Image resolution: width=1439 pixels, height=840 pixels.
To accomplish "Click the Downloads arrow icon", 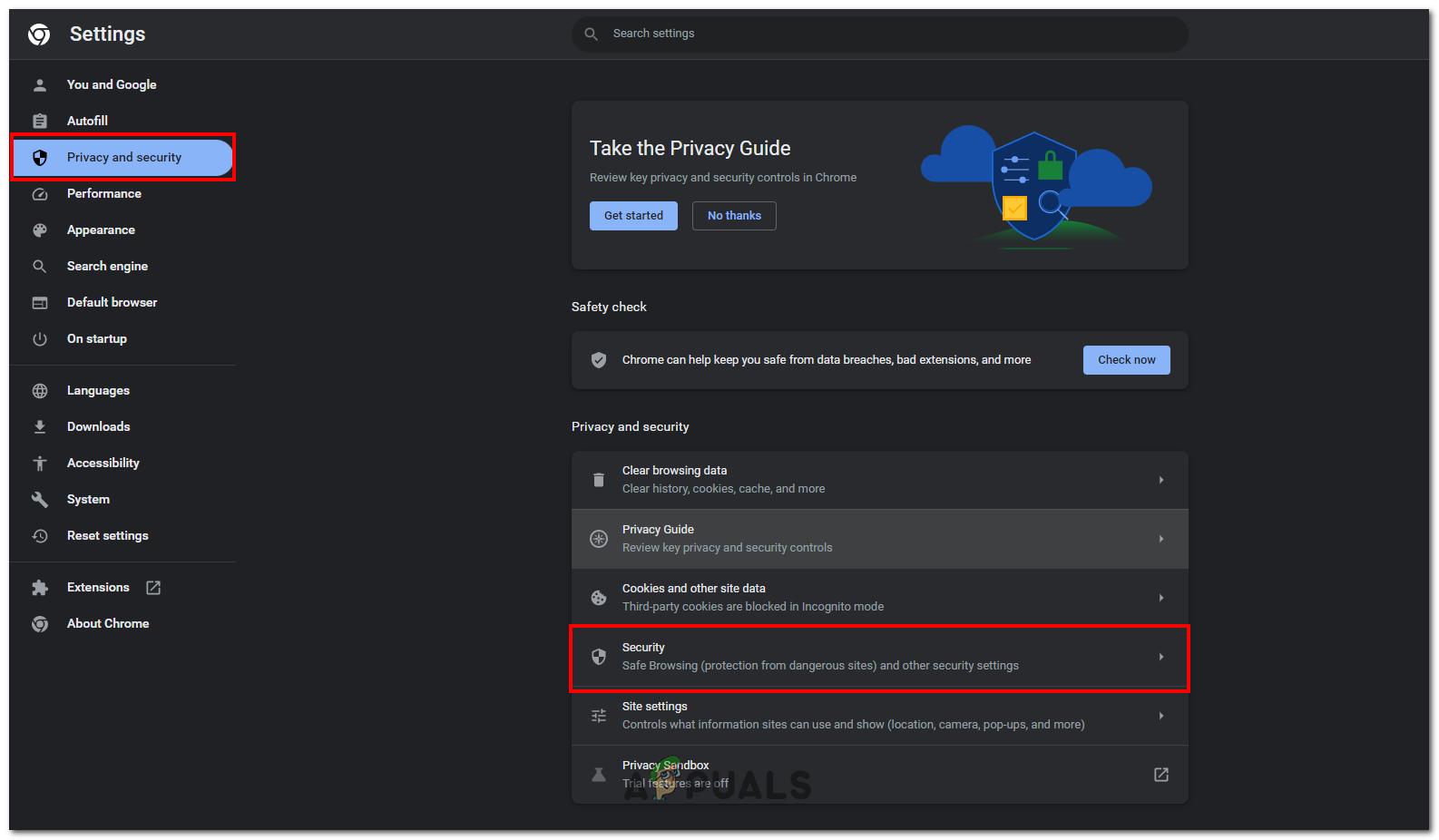I will 40,427.
